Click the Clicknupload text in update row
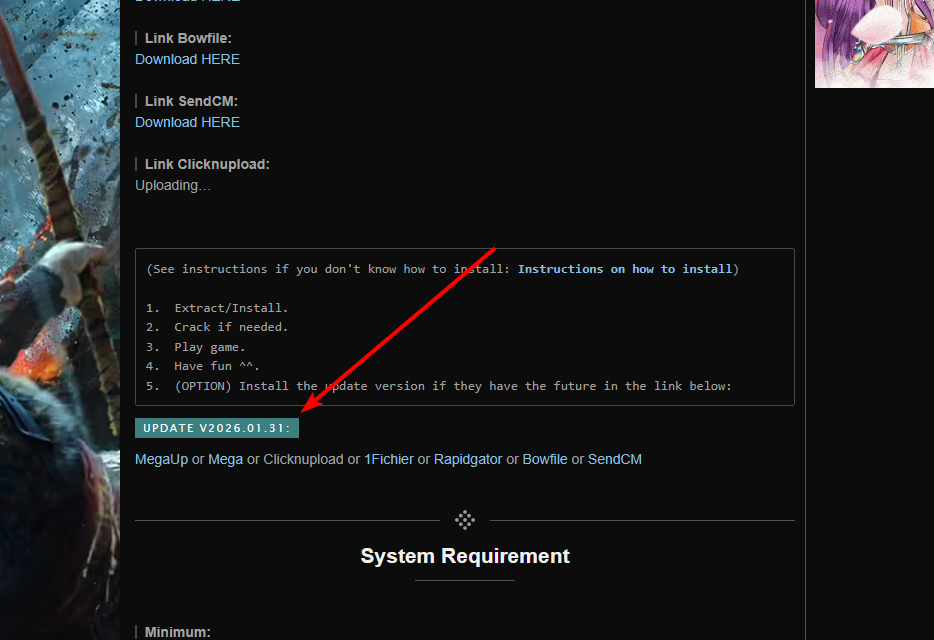The image size is (934, 640). [303, 459]
